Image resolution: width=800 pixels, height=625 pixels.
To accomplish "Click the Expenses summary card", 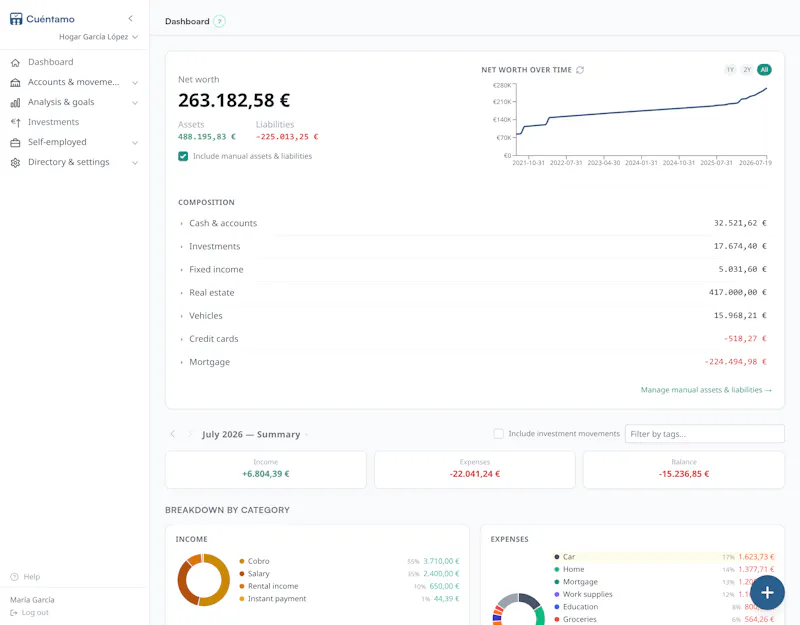I will tap(475, 469).
